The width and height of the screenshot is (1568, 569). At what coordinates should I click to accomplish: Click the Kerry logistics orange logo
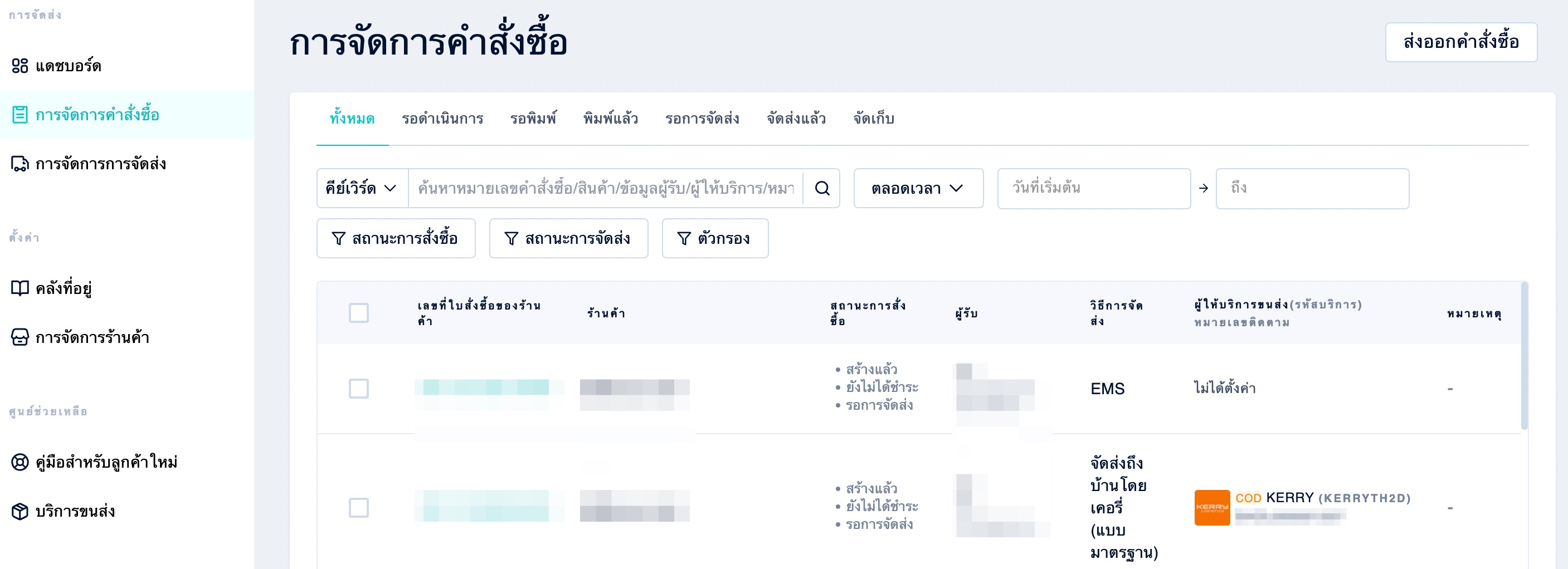(x=1211, y=508)
